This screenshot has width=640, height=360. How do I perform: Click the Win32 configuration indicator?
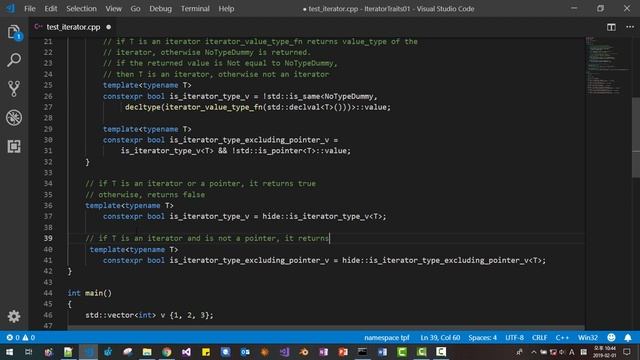pyautogui.click(x=587, y=338)
